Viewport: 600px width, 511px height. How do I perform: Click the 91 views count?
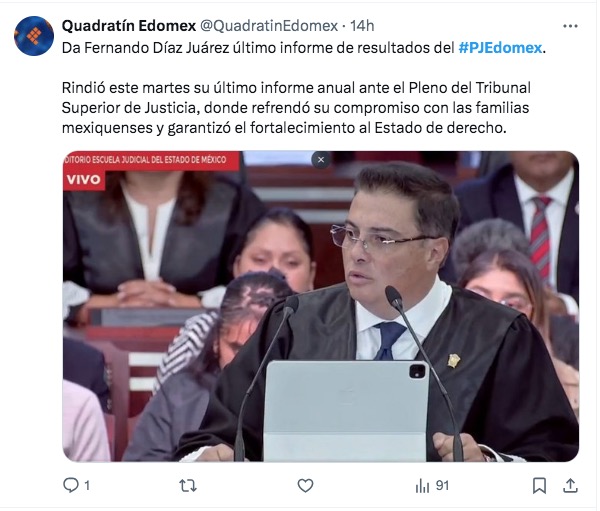(x=442, y=486)
